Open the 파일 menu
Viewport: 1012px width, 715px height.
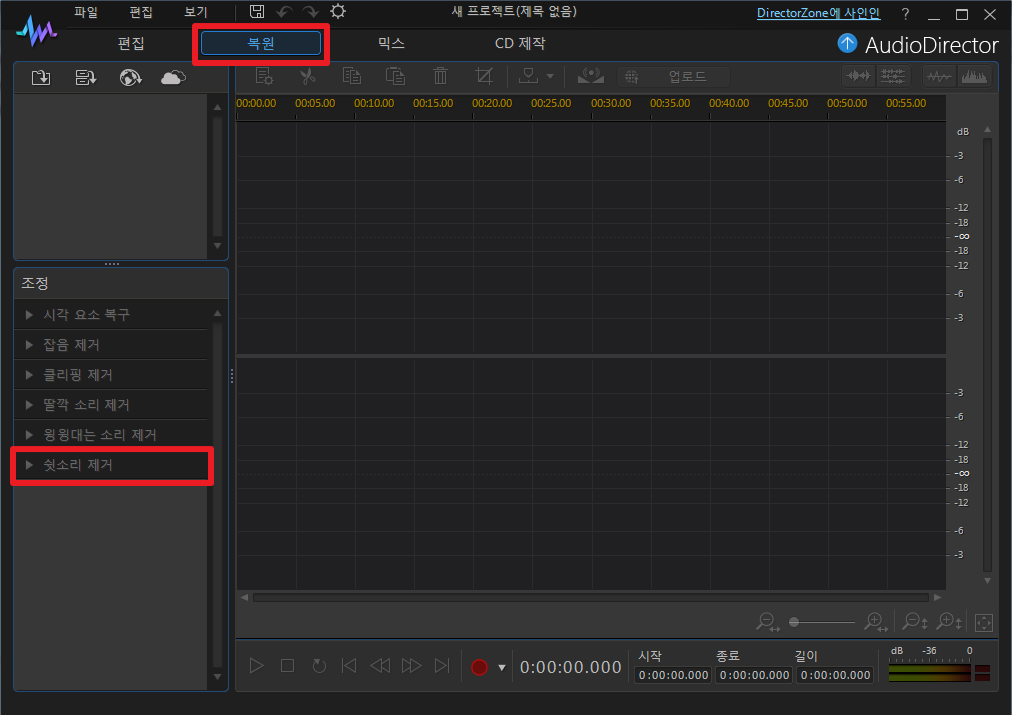85,12
